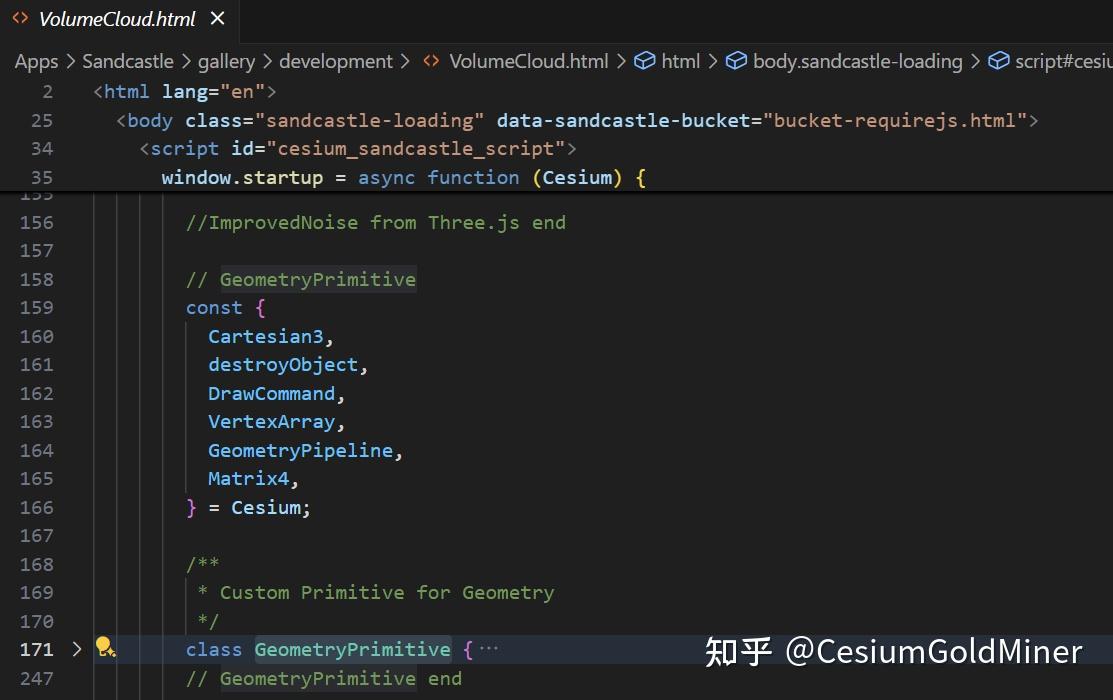Collapse the GeometryPrimitive class using line 171 chevron
1113x700 pixels.
(x=77, y=649)
